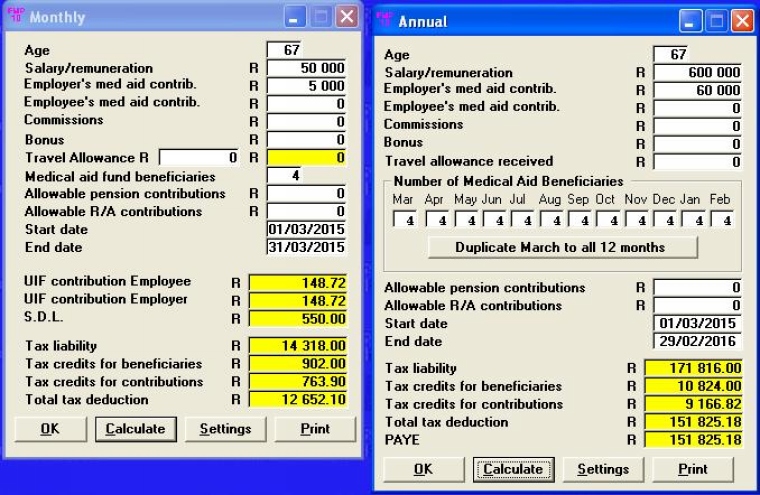Viewport: 760px width, 495px height.
Task: Click the Feb beneficiaries field
Action: point(722,220)
